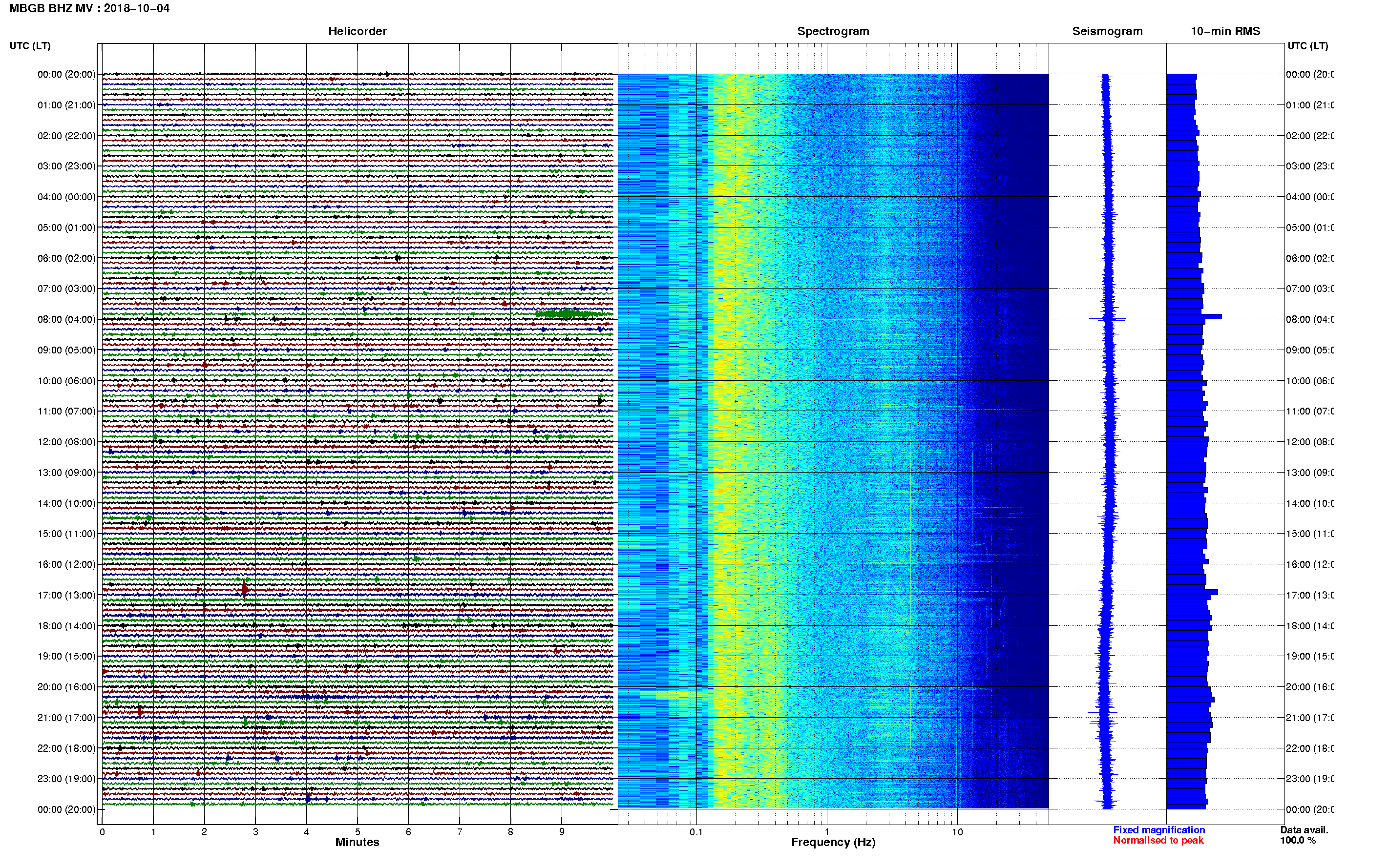
Task: Click the left-axis 04:00 (00:00) time label
Action: (66, 197)
